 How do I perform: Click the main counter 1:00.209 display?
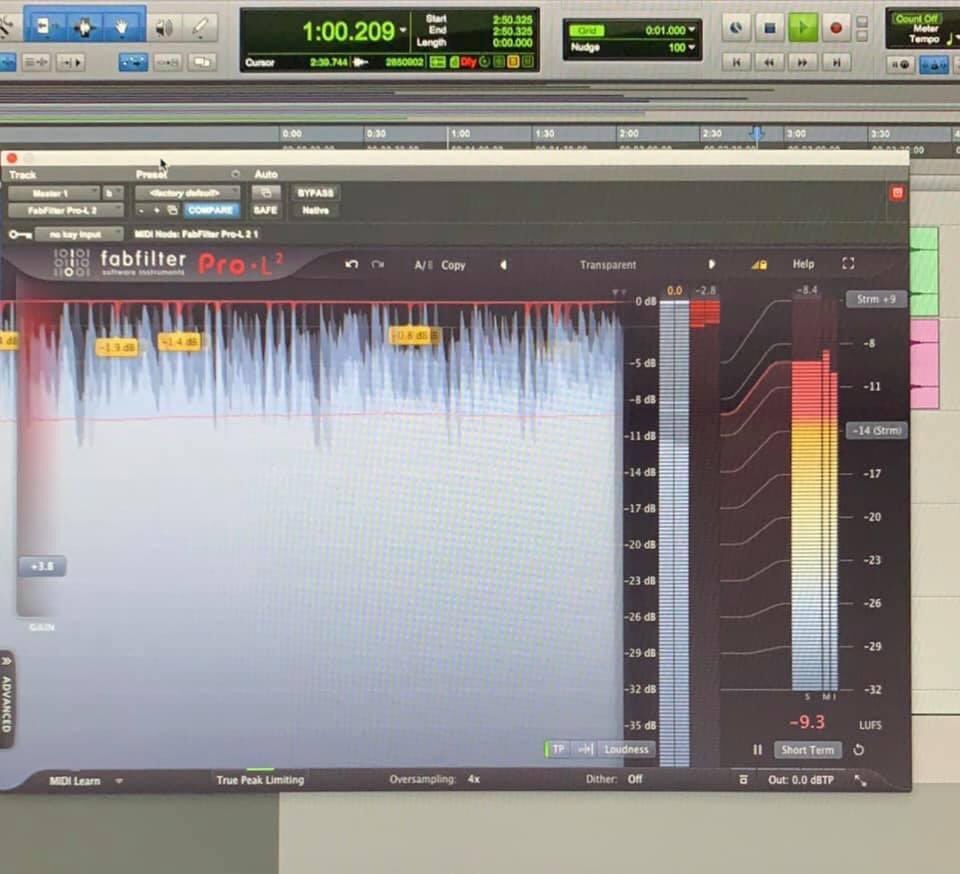tap(348, 31)
